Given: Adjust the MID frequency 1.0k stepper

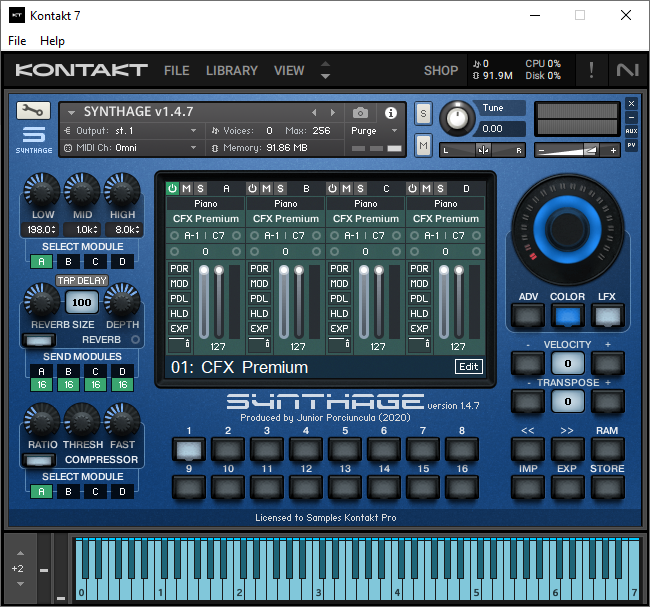Looking at the screenshot, I should pyautogui.click(x=82, y=229).
